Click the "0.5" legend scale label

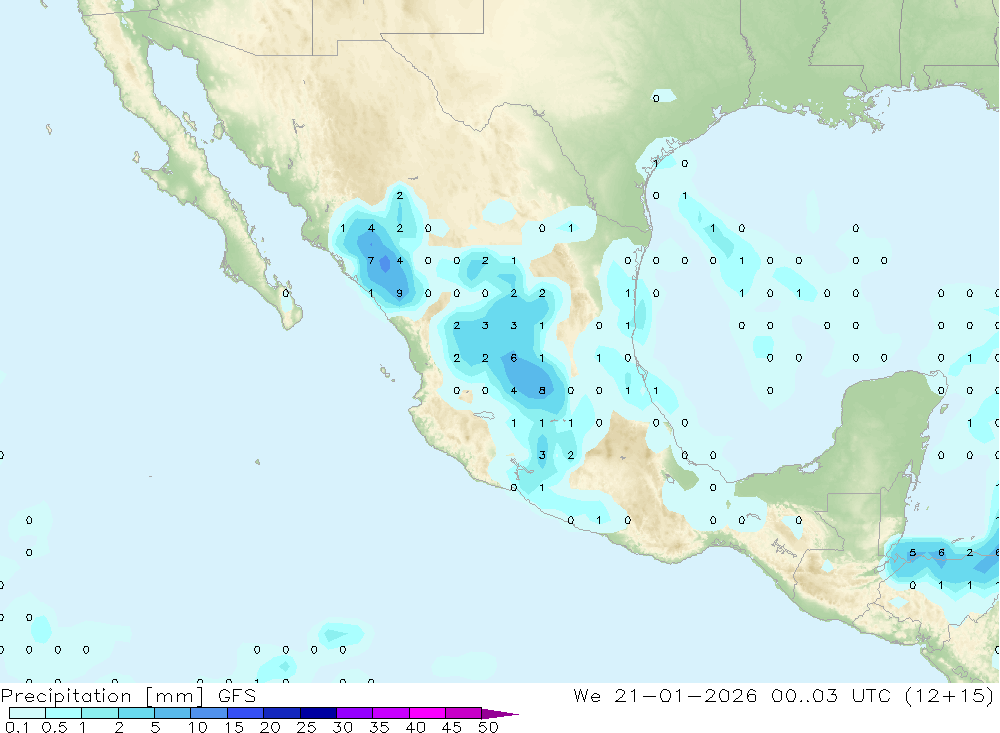54,727
